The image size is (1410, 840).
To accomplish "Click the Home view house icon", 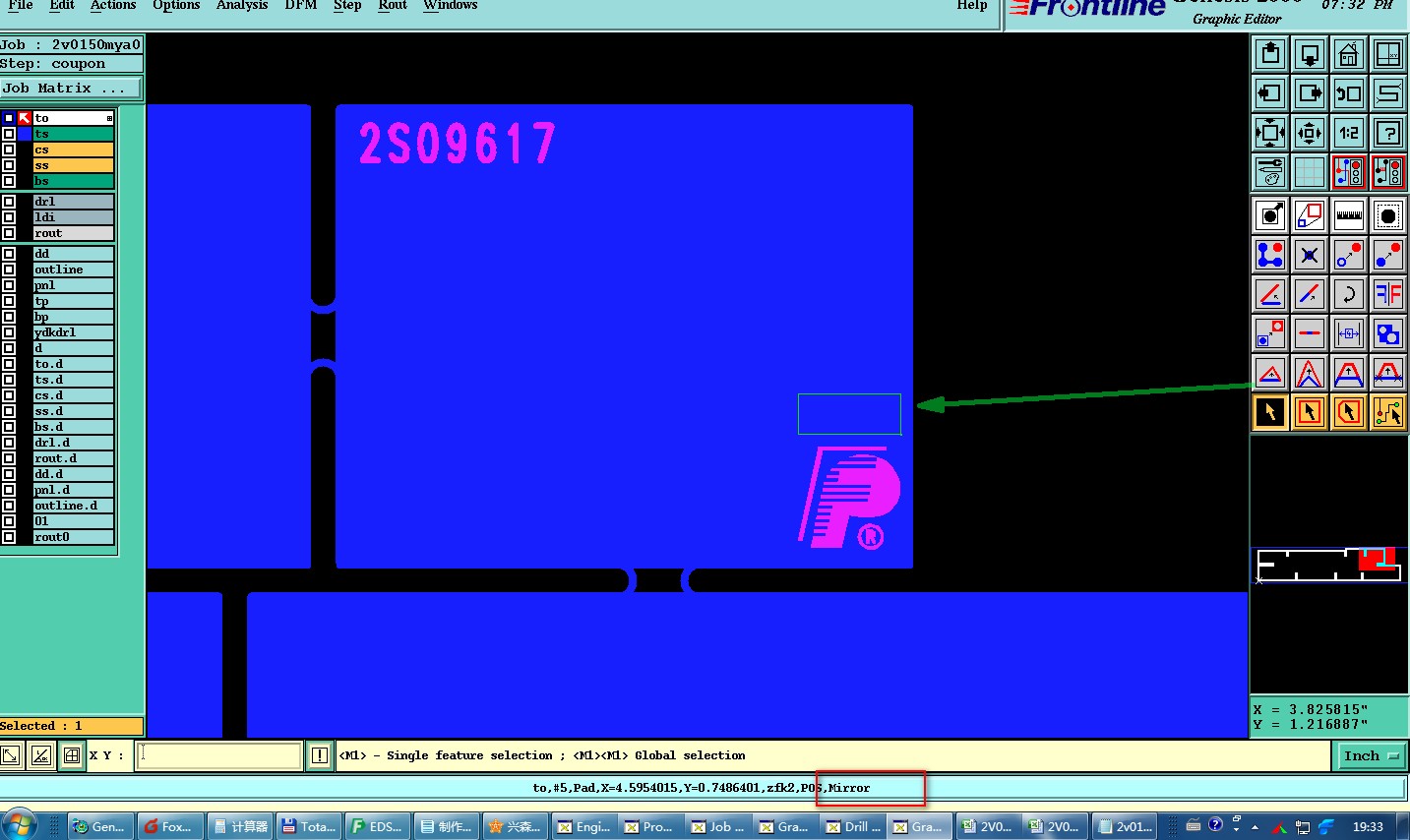I will [1349, 54].
